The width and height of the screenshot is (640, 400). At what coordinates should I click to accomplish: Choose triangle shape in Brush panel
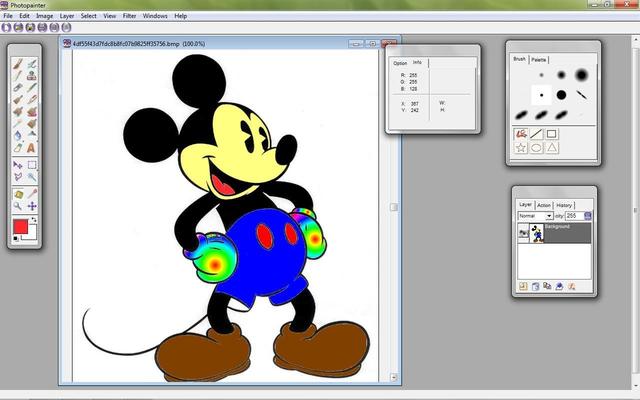pyautogui.click(x=551, y=148)
